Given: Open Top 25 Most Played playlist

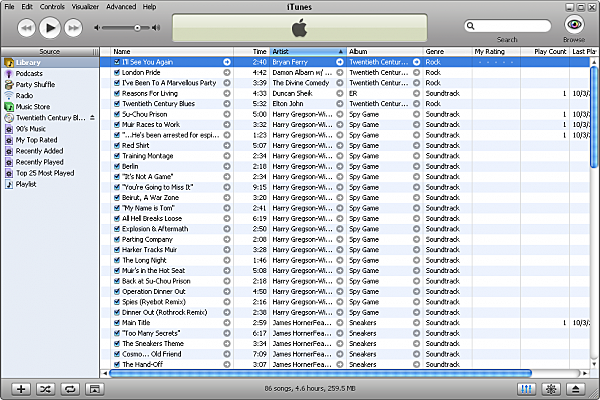Looking at the screenshot, I should click(x=50, y=173).
